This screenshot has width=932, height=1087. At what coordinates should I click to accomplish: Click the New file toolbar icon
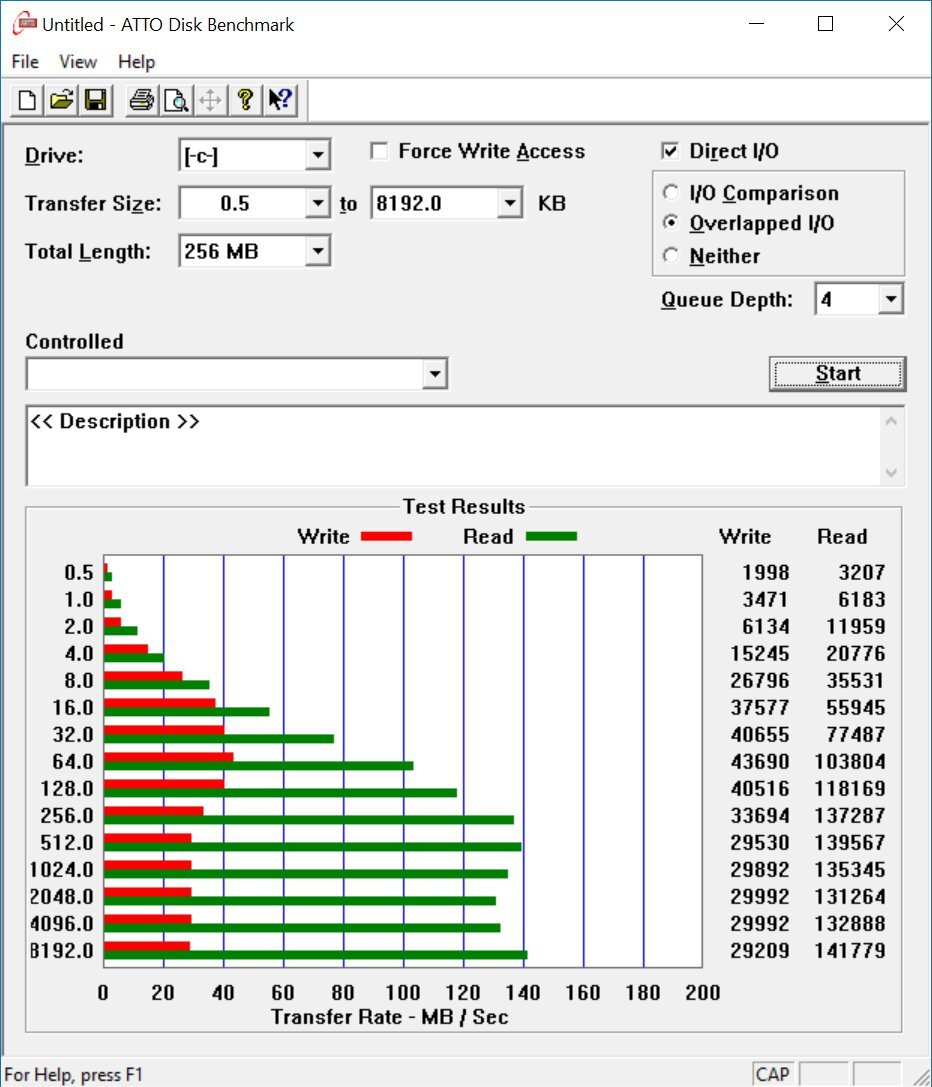tap(28, 100)
